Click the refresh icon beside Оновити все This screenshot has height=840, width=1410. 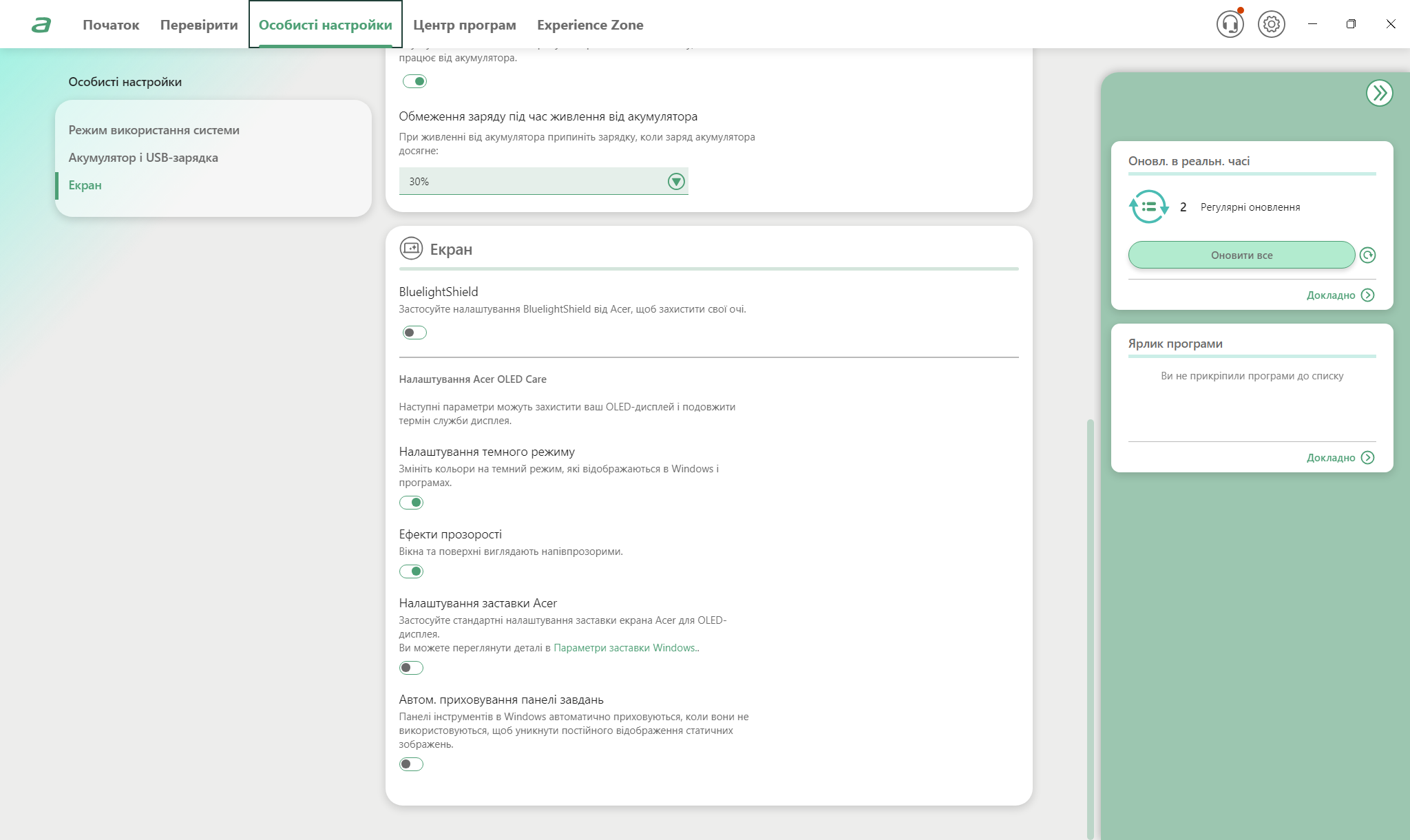[1367, 255]
